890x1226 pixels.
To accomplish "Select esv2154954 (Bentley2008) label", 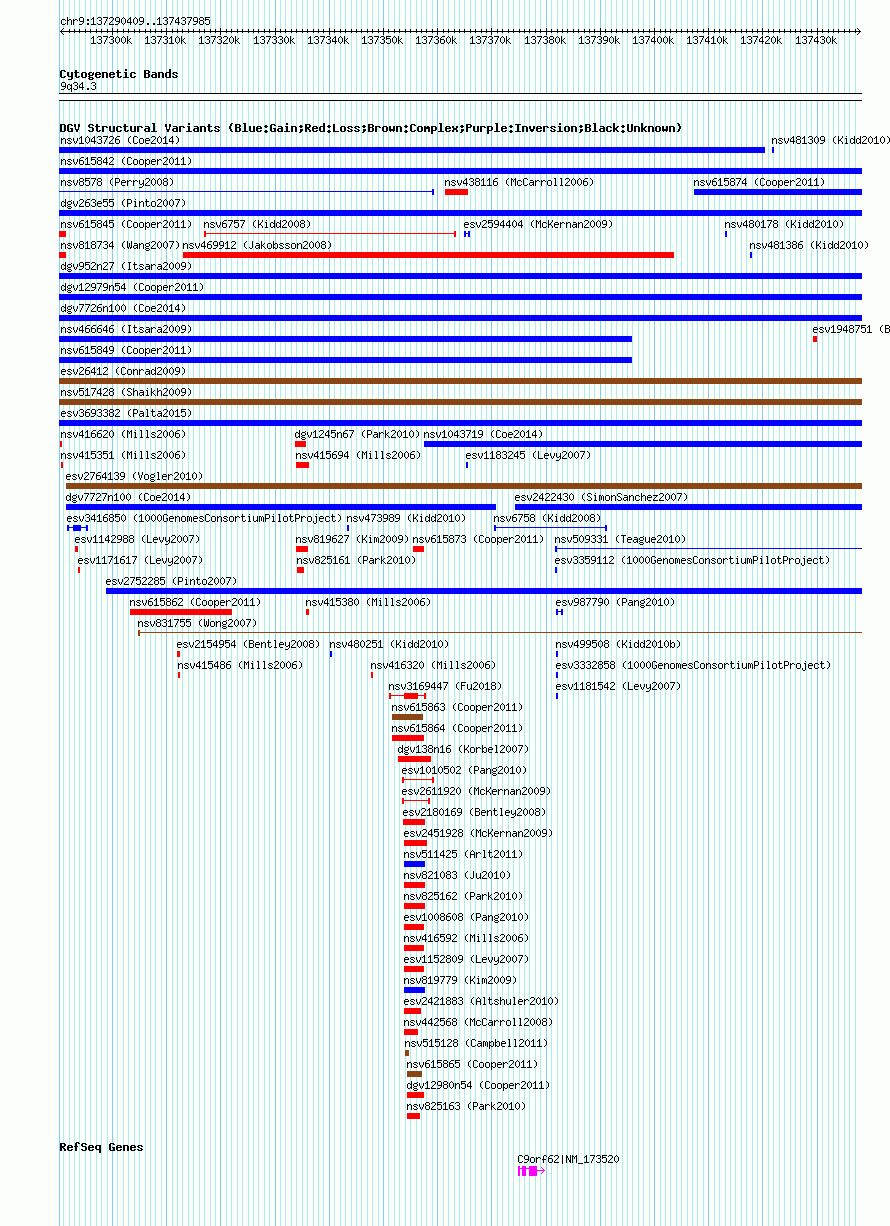I will [x=249, y=644].
